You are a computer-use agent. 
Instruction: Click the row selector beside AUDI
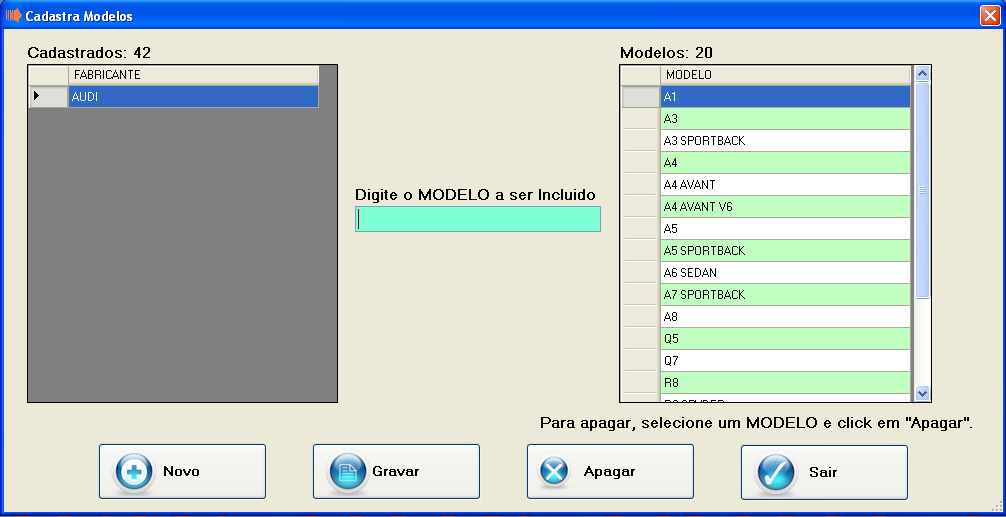pos(49,97)
